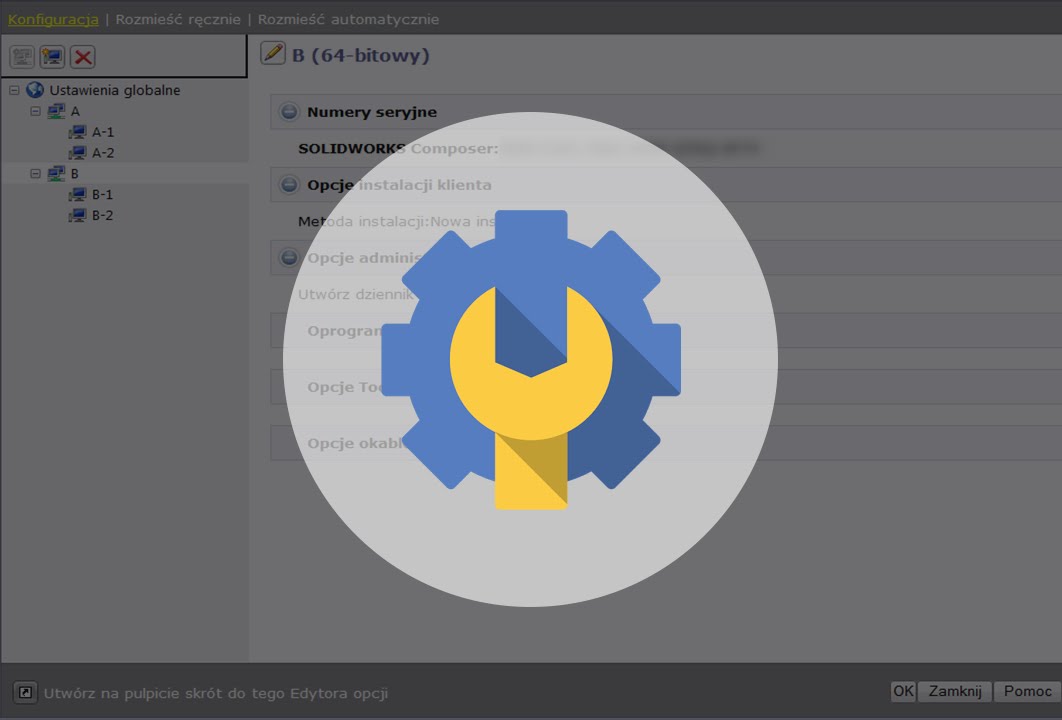Click the Numery seryjne header text
The image size is (1062, 720).
coord(372,112)
